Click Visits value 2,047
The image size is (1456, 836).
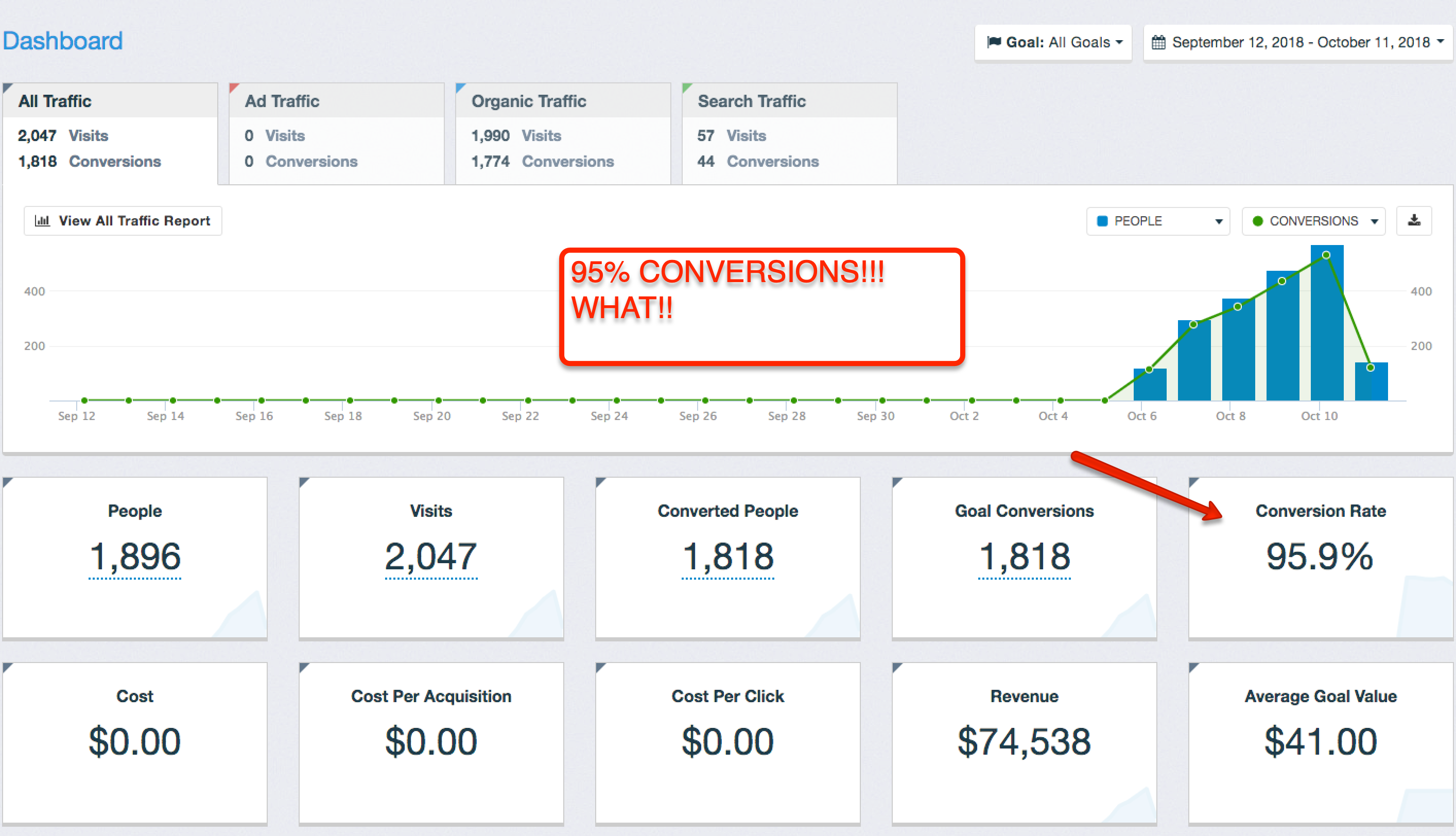[431, 556]
